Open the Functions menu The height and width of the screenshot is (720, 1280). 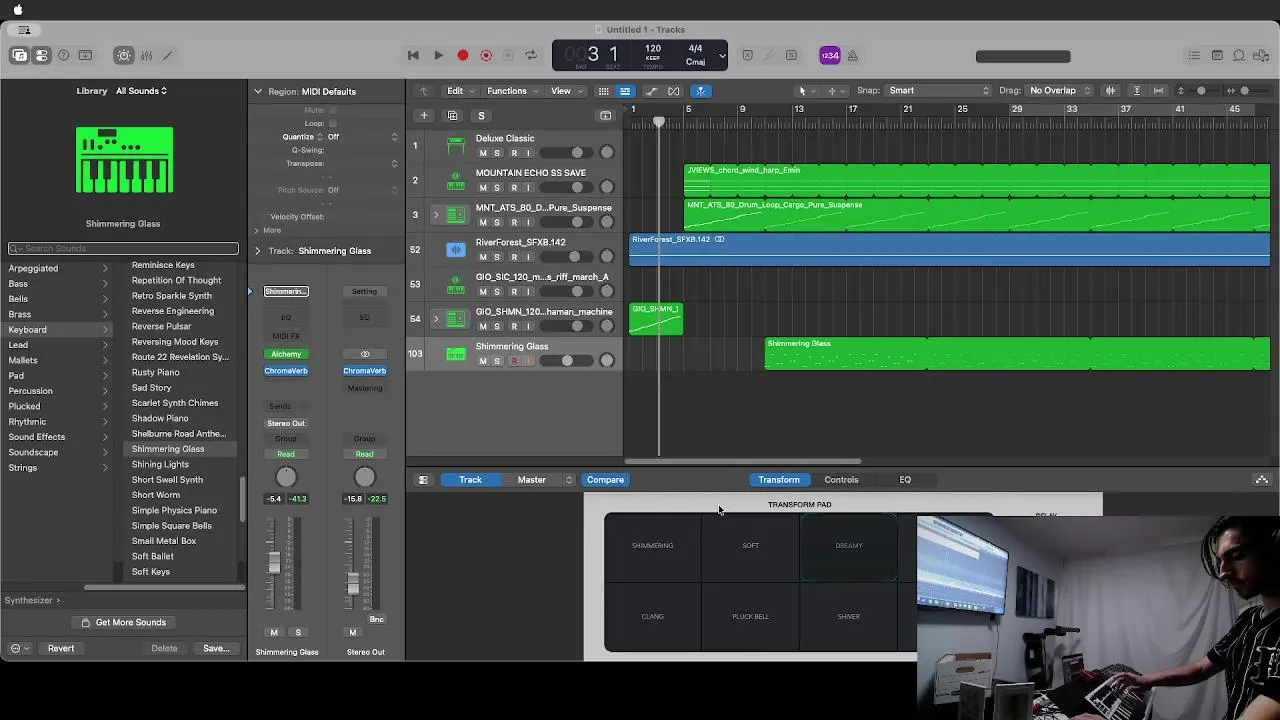point(512,91)
